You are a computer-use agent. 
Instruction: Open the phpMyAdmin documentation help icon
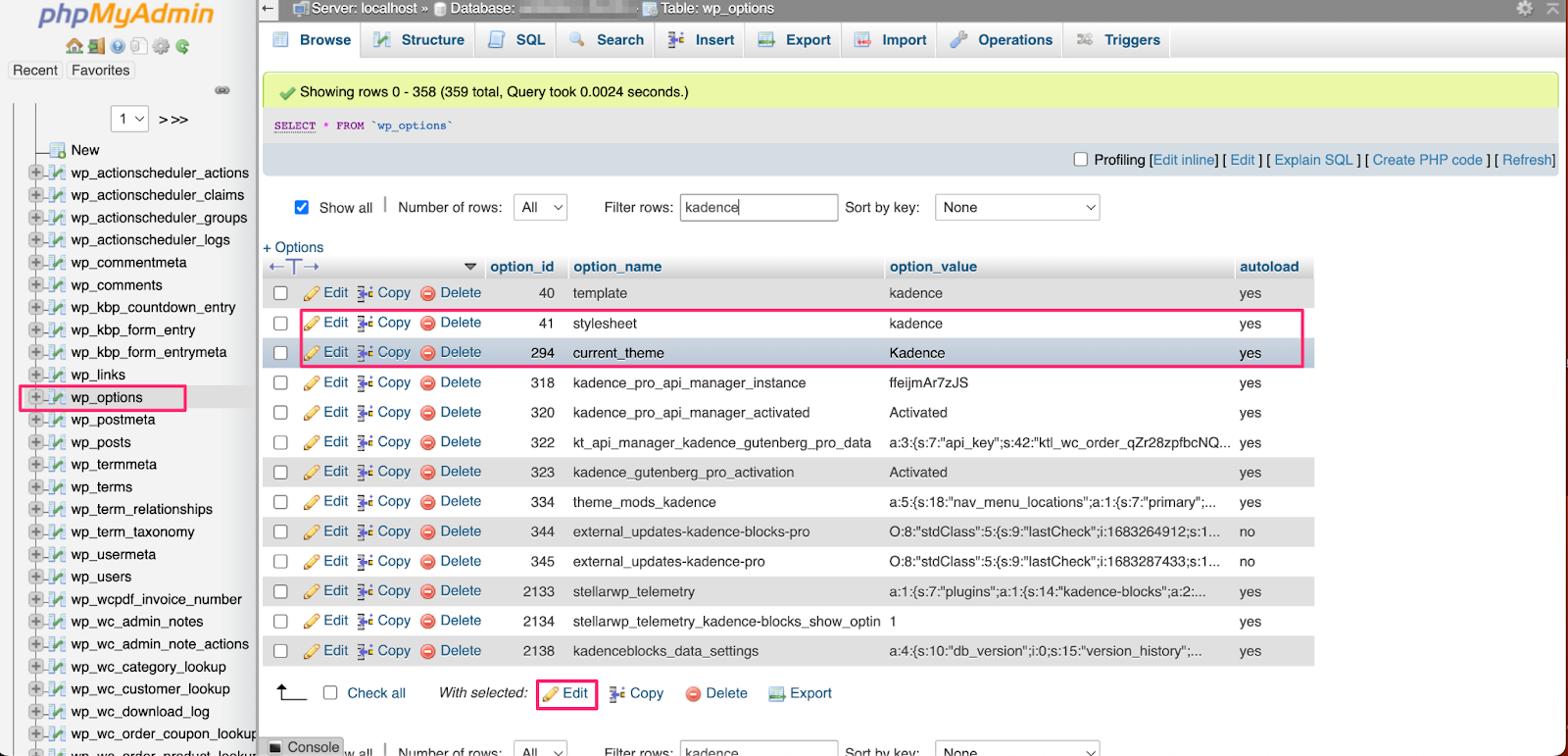118,46
